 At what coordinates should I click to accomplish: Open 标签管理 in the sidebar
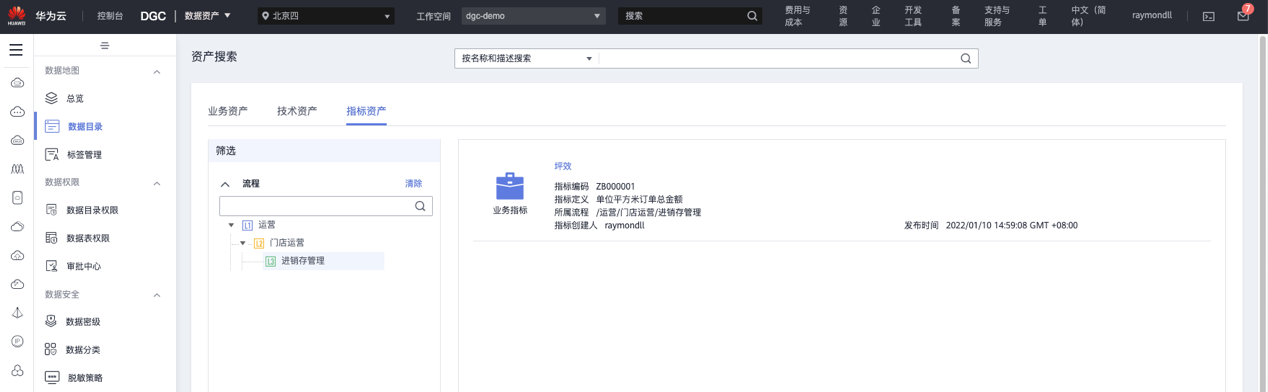click(84, 155)
